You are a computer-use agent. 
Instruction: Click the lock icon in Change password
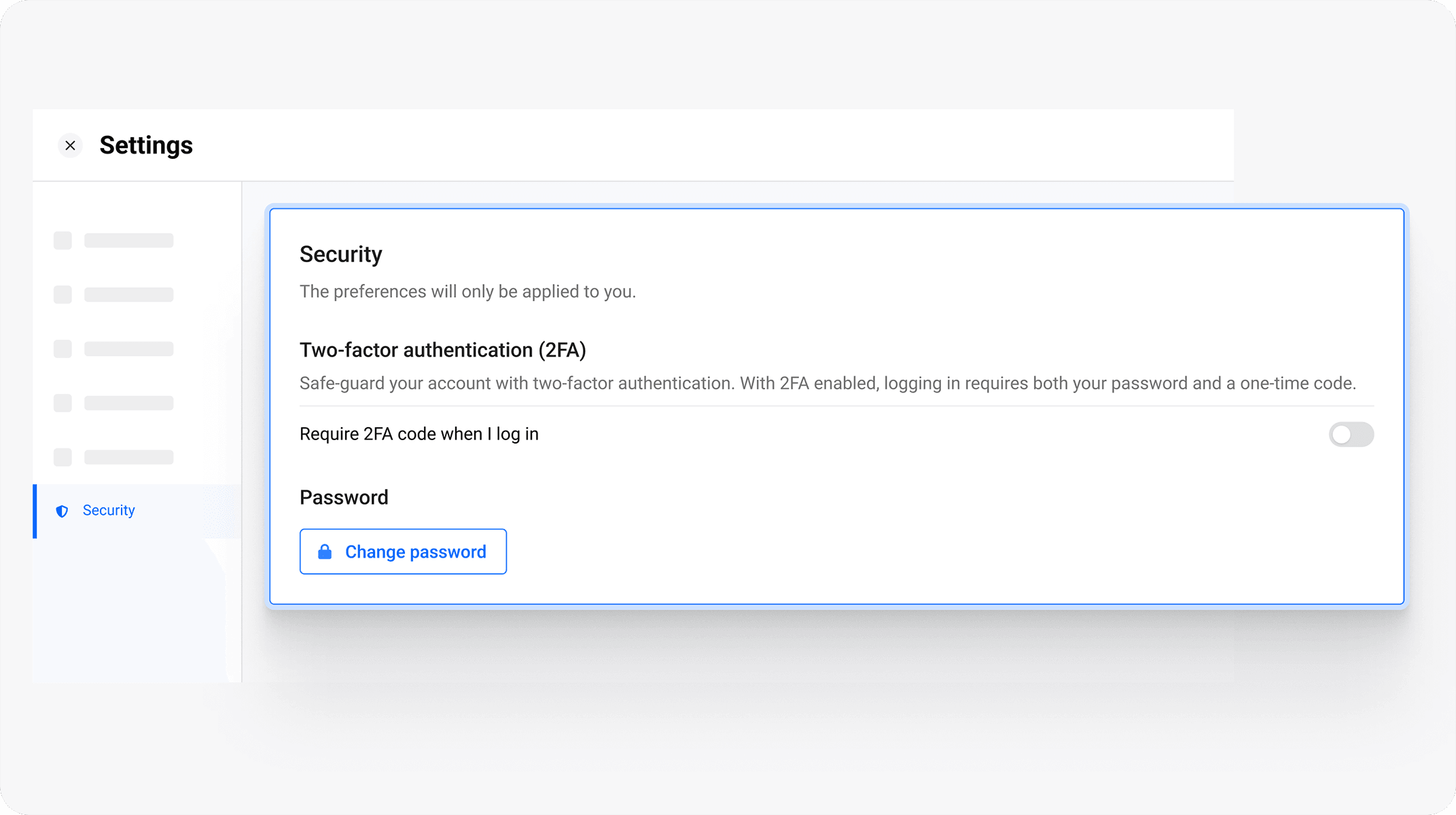click(x=325, y=551)
